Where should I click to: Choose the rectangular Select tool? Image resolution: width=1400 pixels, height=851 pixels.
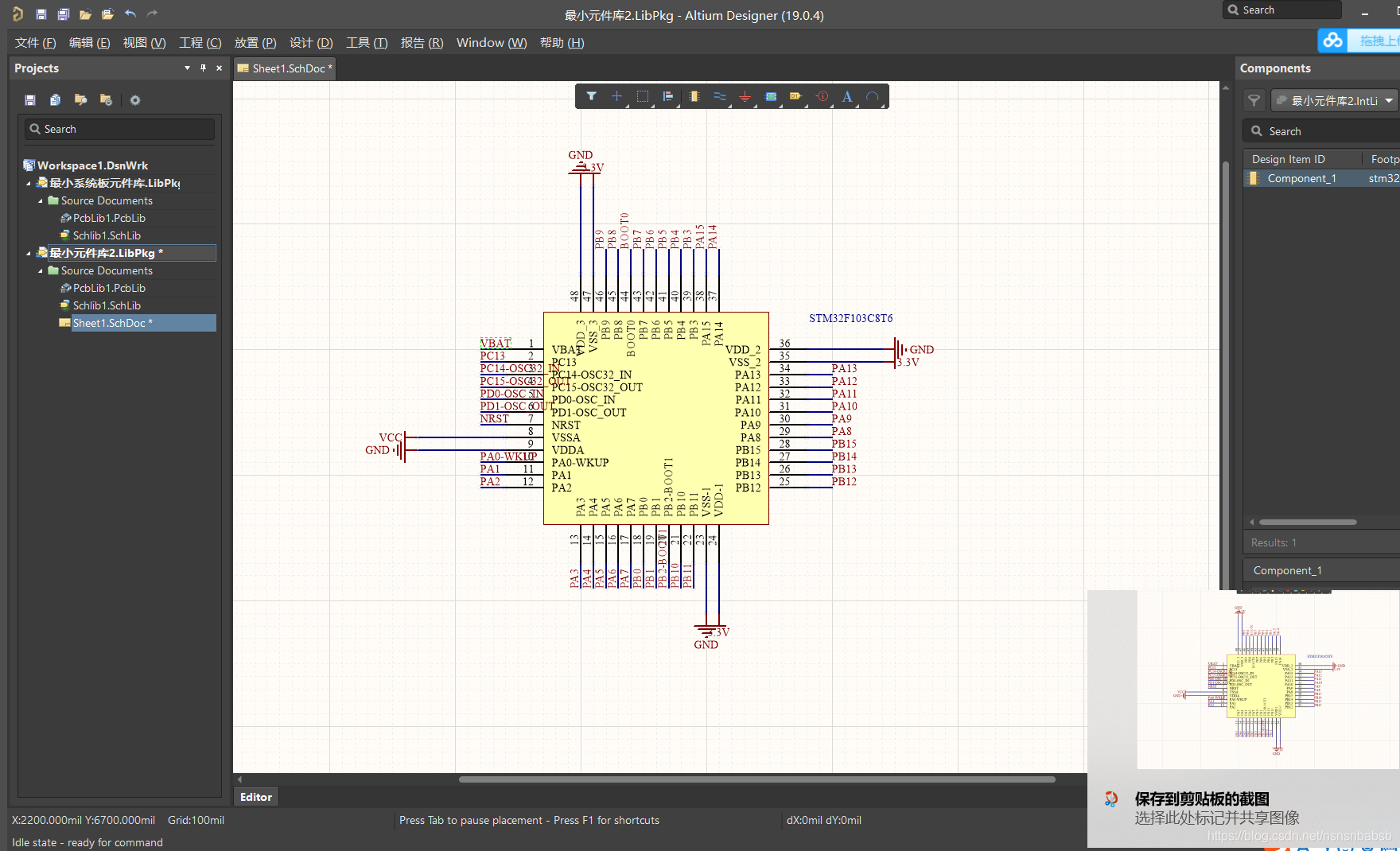tap(643, 96)
